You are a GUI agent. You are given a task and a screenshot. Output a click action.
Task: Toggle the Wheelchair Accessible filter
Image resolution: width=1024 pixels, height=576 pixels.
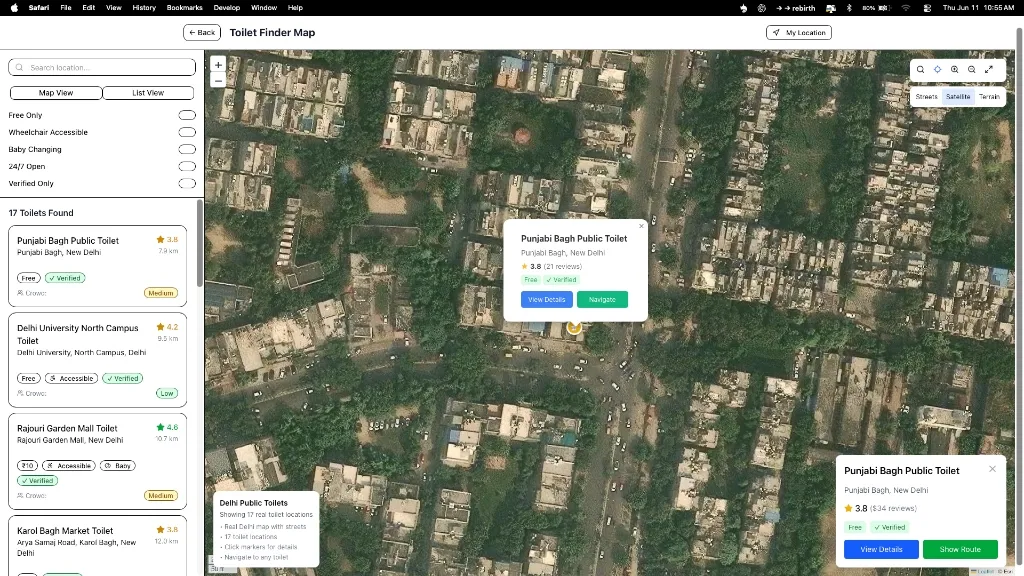point(187,132)
